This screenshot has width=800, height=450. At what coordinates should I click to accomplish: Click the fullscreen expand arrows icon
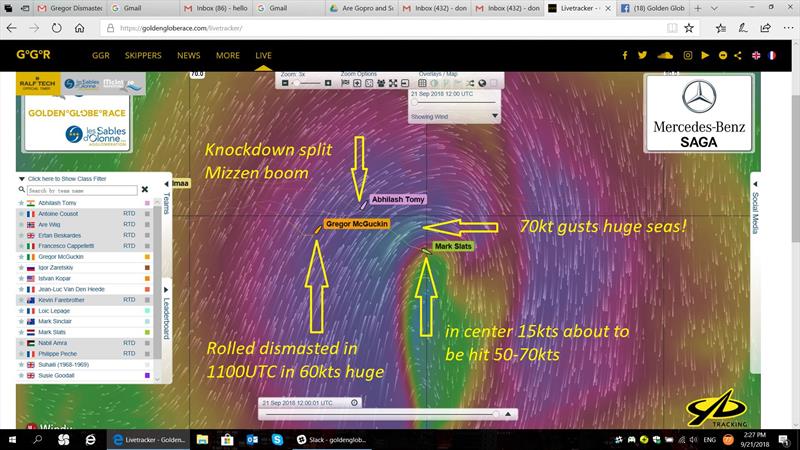[x=393, y=83]
